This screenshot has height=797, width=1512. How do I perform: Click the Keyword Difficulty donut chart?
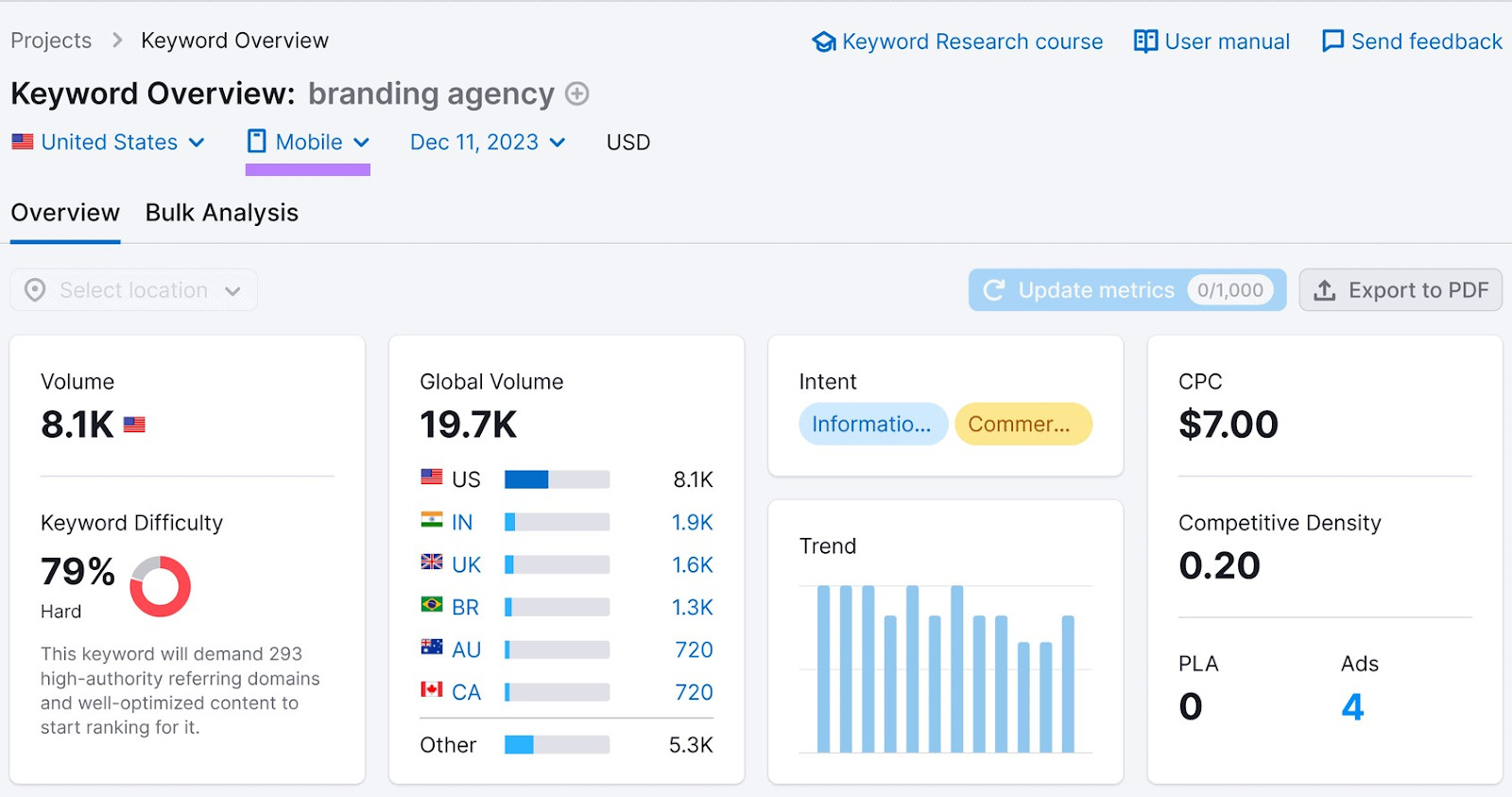tap(160, 586)
